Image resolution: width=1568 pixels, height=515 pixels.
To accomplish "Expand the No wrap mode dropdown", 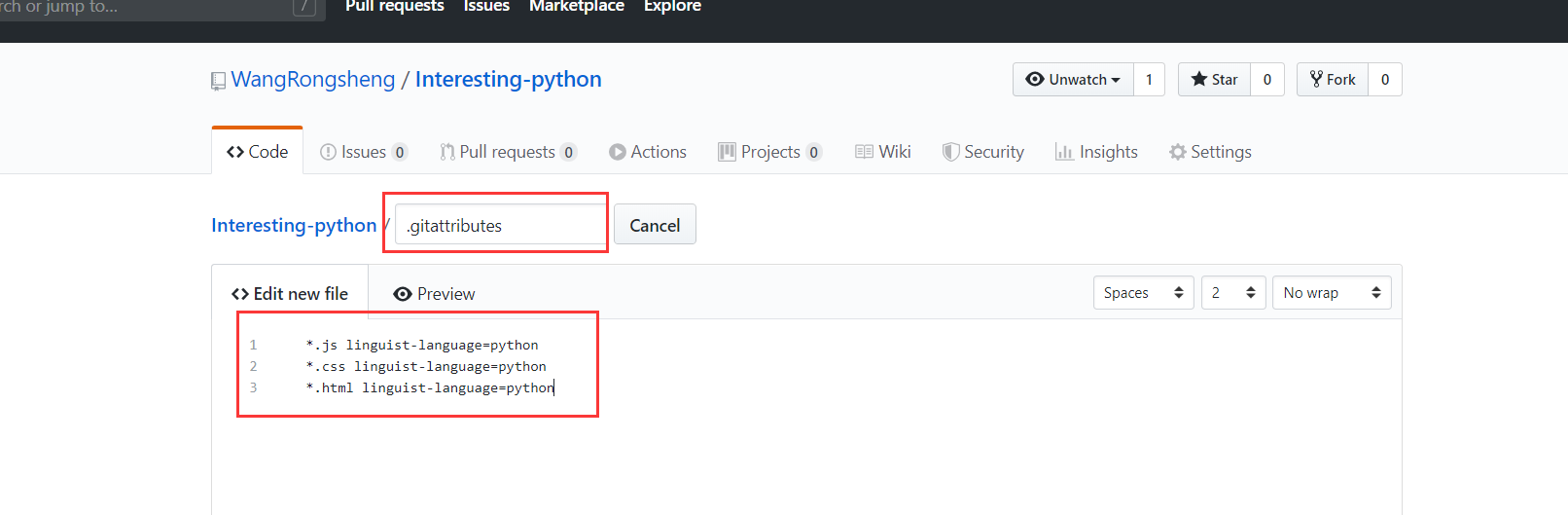I will 1331,293.
